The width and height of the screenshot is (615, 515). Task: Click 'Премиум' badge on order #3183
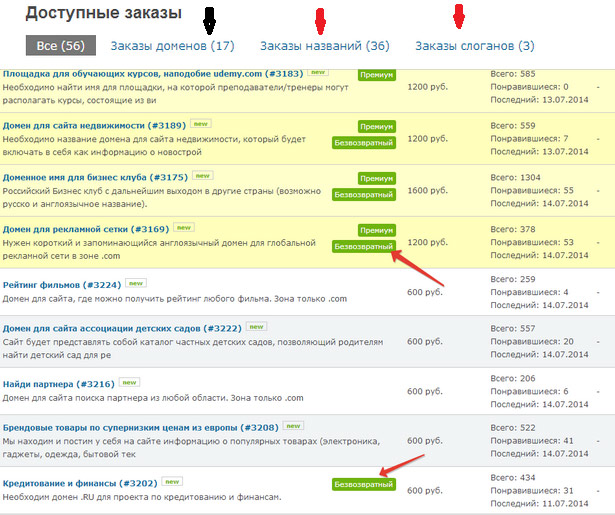(x=377, y=74)
